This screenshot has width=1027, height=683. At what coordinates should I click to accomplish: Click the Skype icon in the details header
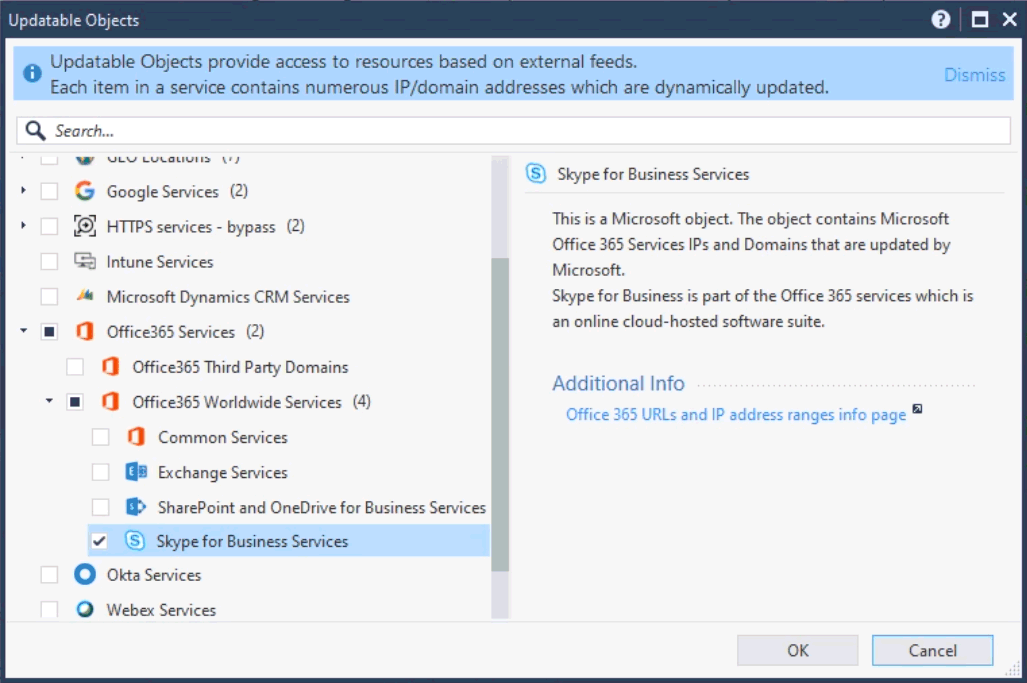coord(536,174)
